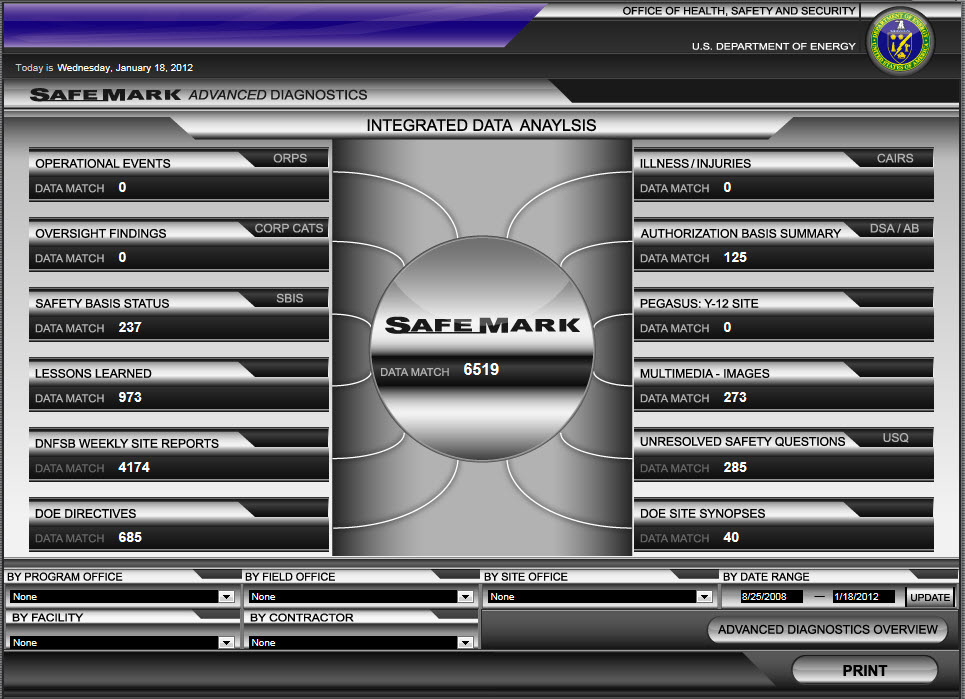This screenshot has height=699, width=965.
Task: Click the DSA / AB tab label
Action: coord(894,228)
